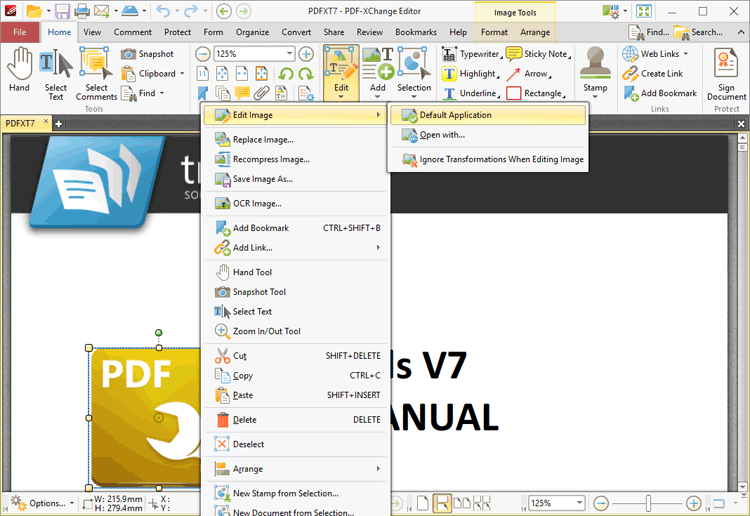Select the Hand tool in ribbon
The width and height of the screenshot is (750, 516).
click(x=19, y=70)
